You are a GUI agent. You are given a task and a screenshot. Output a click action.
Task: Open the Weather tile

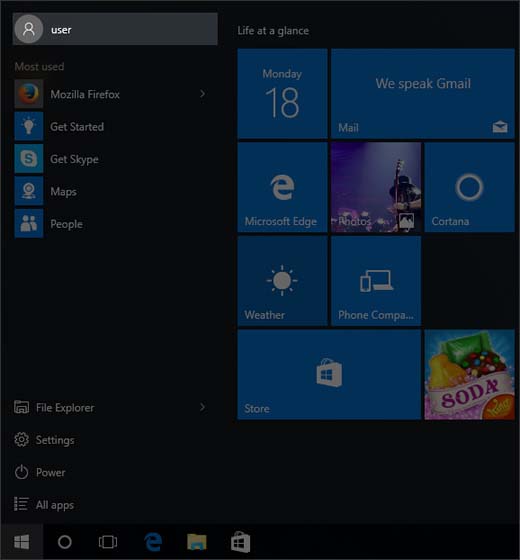pyautogui.click(x=282, y=281)
